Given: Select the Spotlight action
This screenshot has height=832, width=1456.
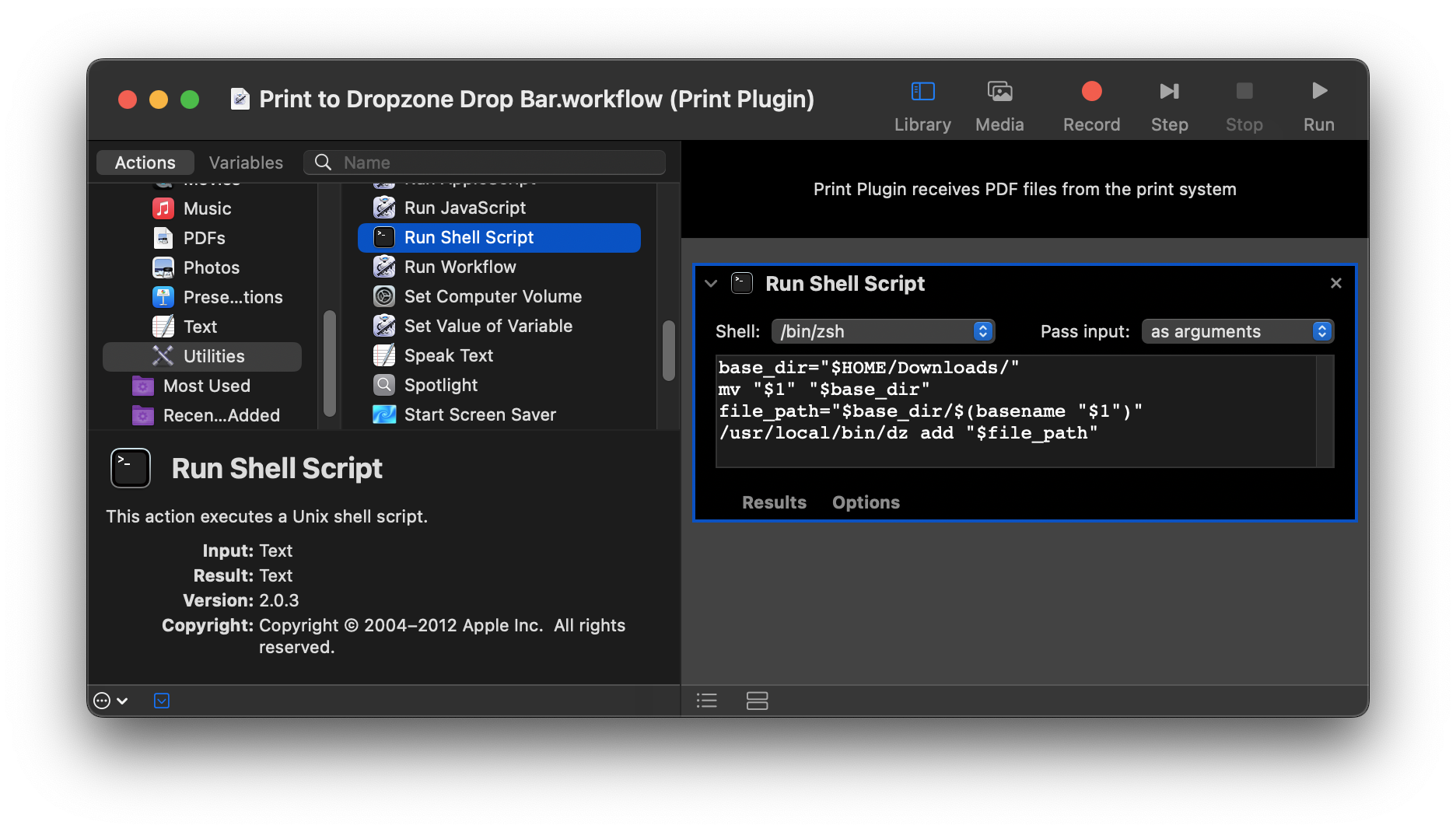Looking at the screenshot, I should [499, 385].
